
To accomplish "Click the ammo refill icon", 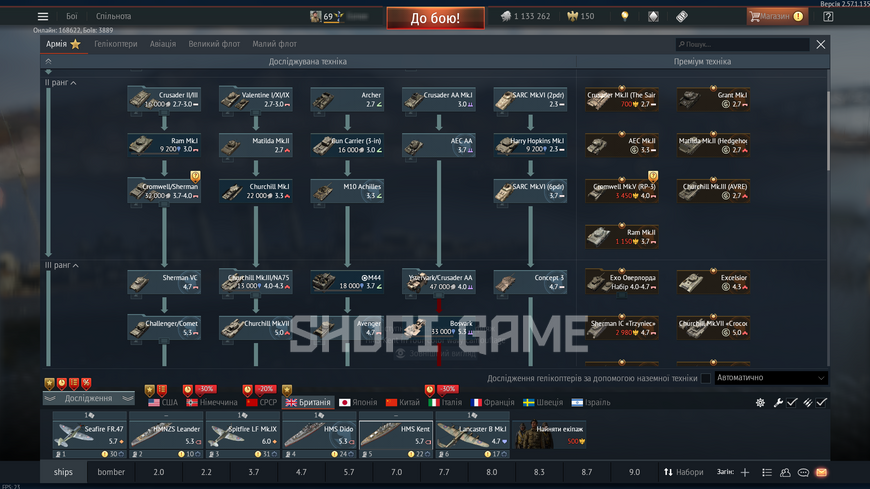I will coord(808,402).
